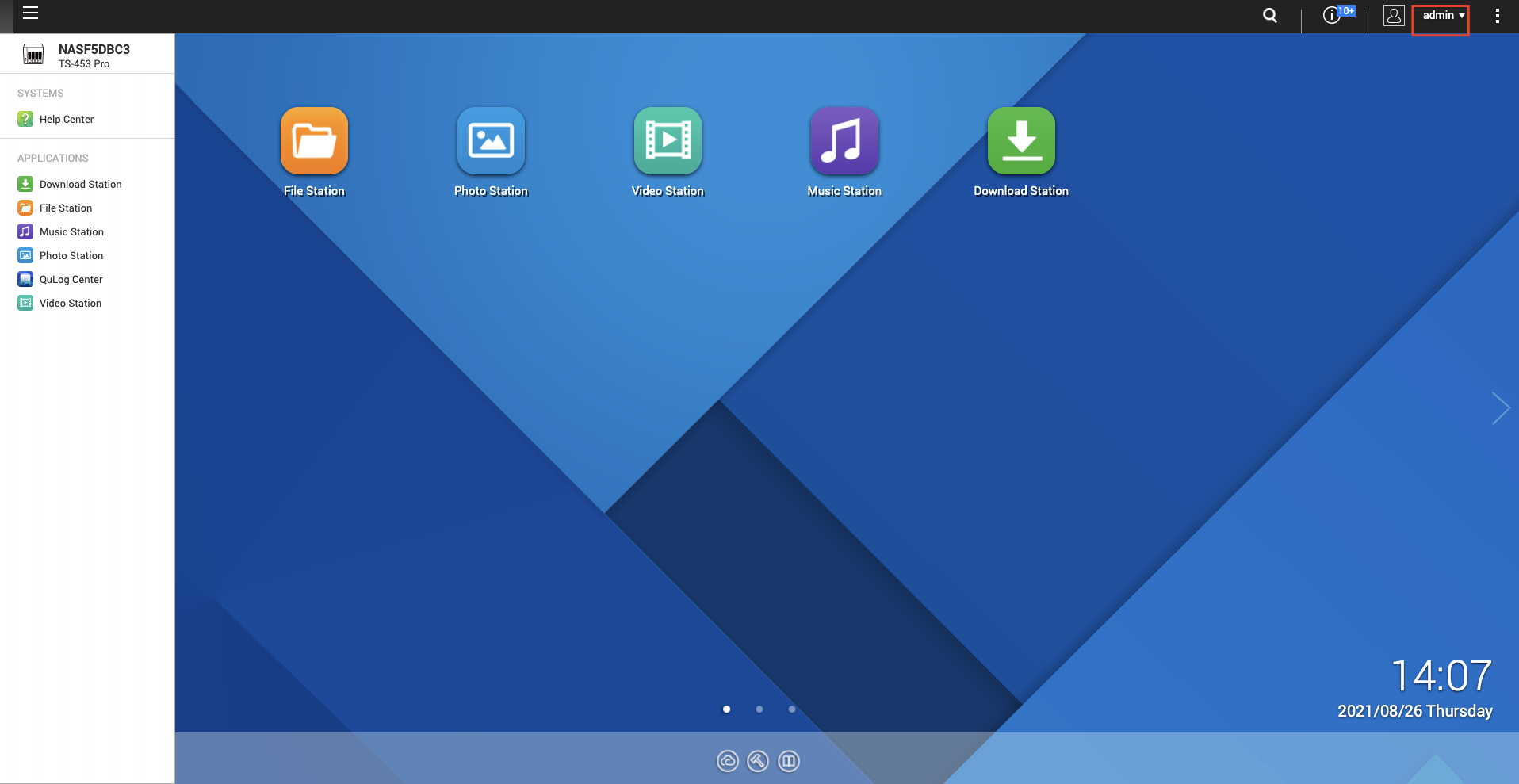Select the second desktop page dot
1519x784 pixels.
pos(759,709)
